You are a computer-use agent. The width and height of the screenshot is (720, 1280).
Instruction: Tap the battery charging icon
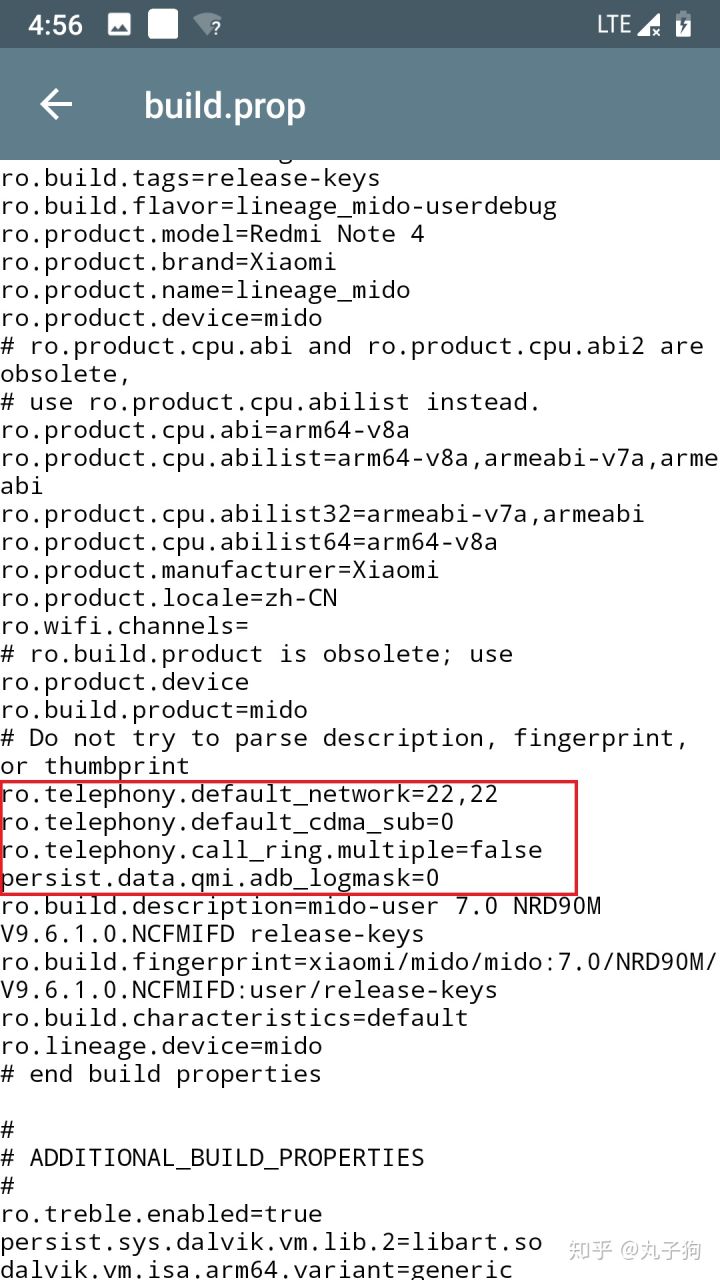684,25
